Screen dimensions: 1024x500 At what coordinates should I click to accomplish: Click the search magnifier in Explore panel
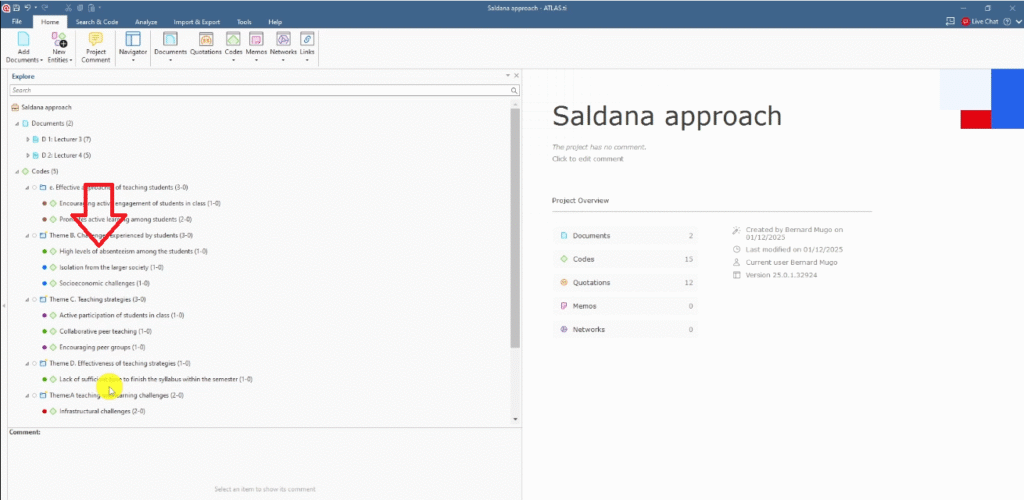[514, 90]
